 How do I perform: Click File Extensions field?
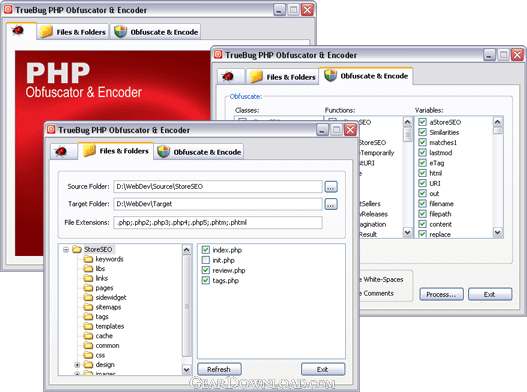[x=218, y=223]
